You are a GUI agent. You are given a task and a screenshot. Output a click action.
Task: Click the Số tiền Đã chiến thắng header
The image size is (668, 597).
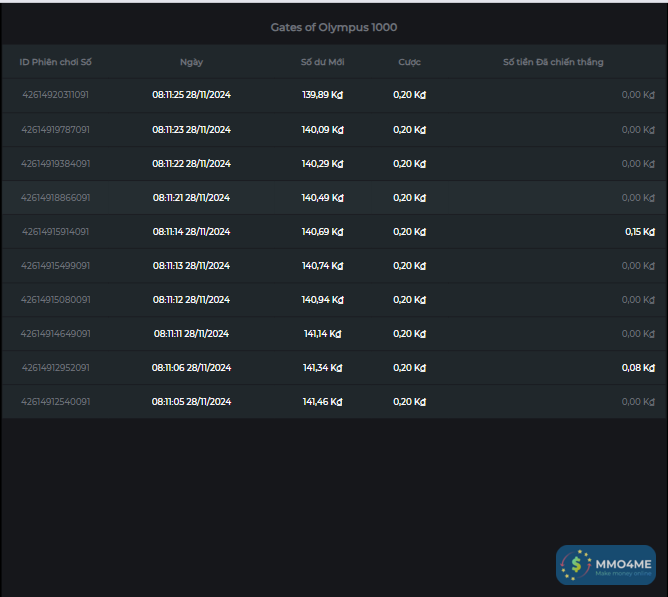553,62
